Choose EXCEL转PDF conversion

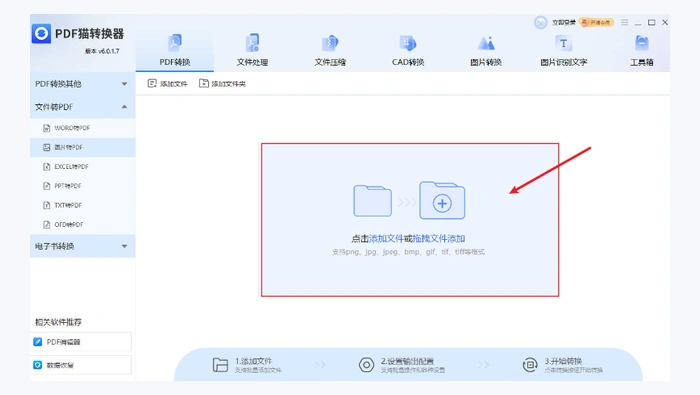click(83, 166)
